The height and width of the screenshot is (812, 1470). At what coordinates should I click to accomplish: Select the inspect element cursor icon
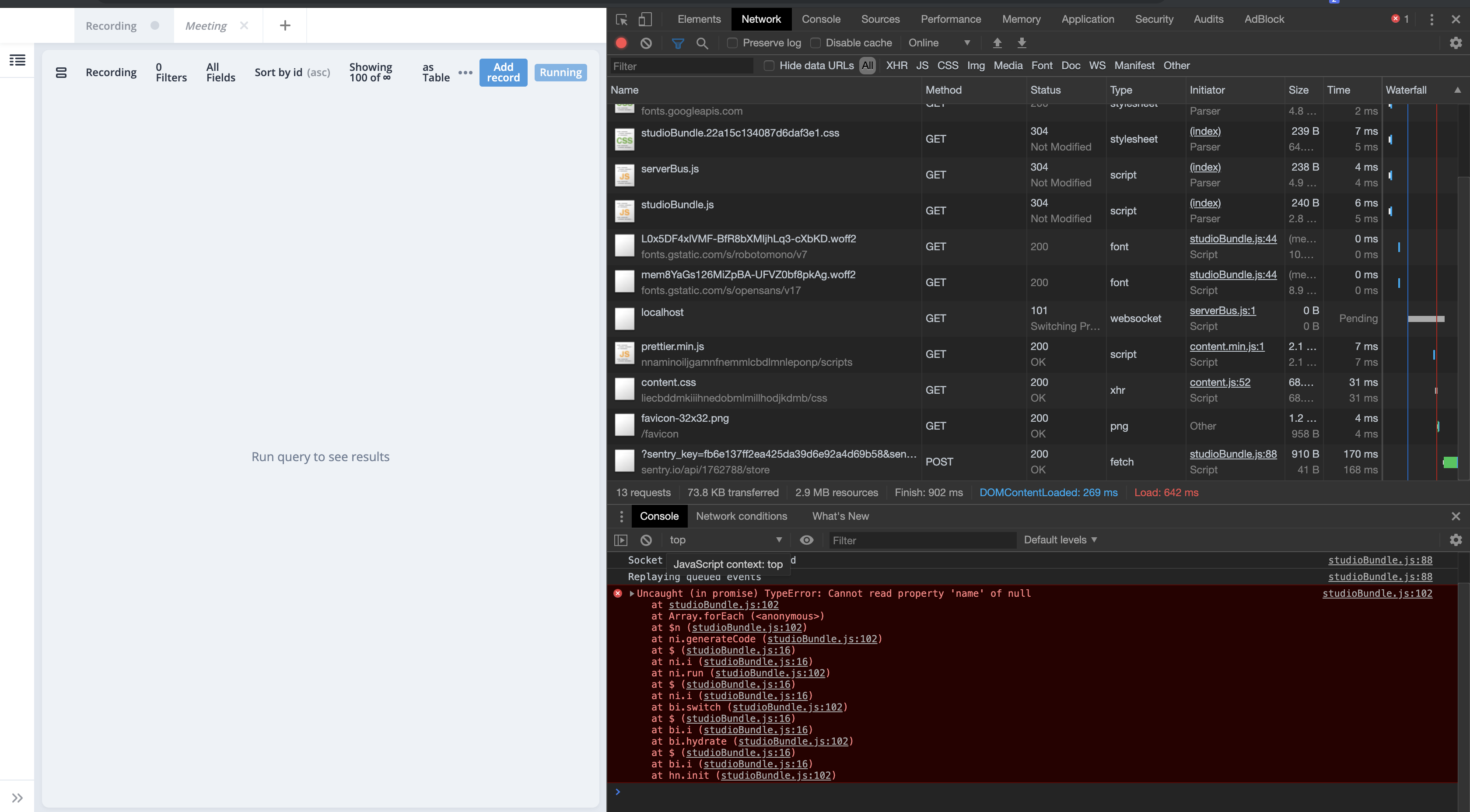(621, 19)
